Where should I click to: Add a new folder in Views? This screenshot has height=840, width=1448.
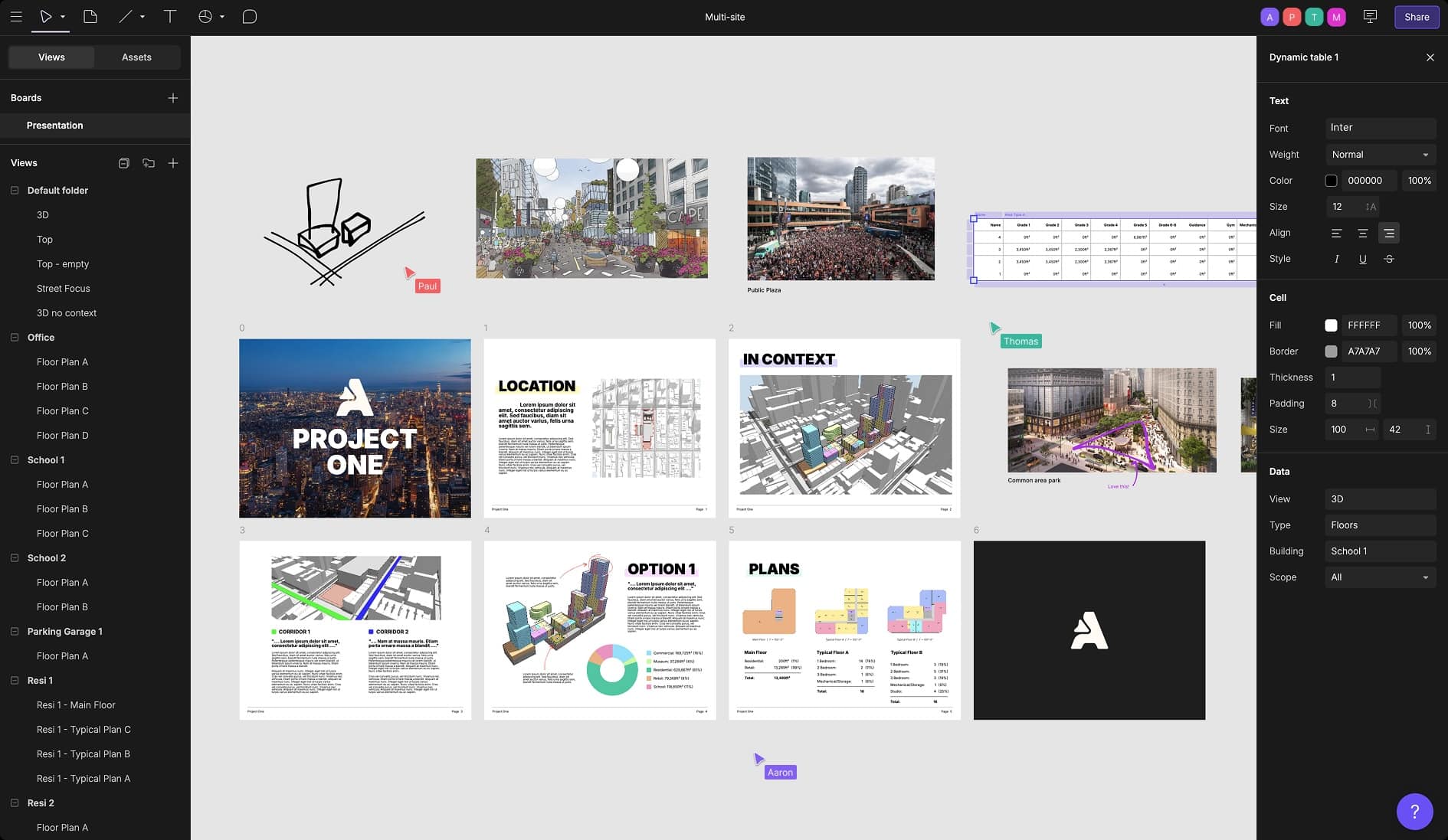point(149,163)
